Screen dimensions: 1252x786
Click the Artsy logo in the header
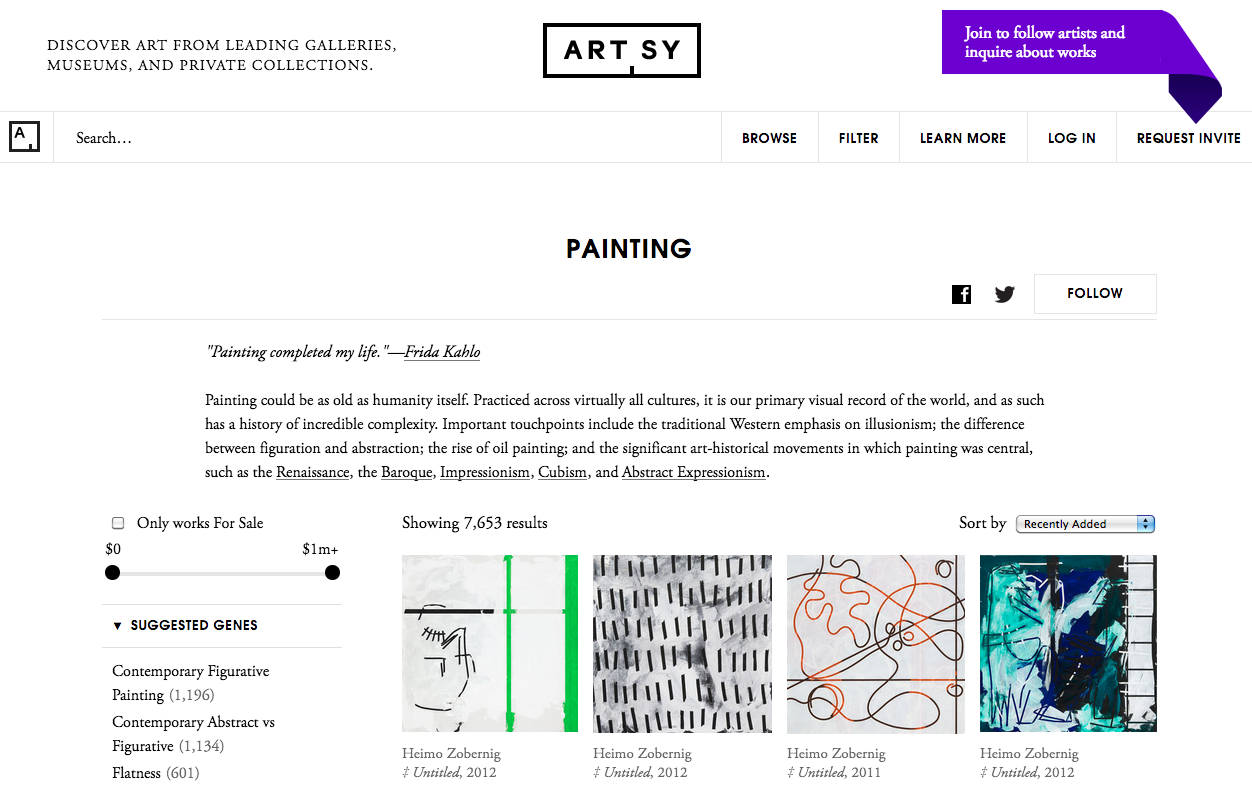[621, 50]
